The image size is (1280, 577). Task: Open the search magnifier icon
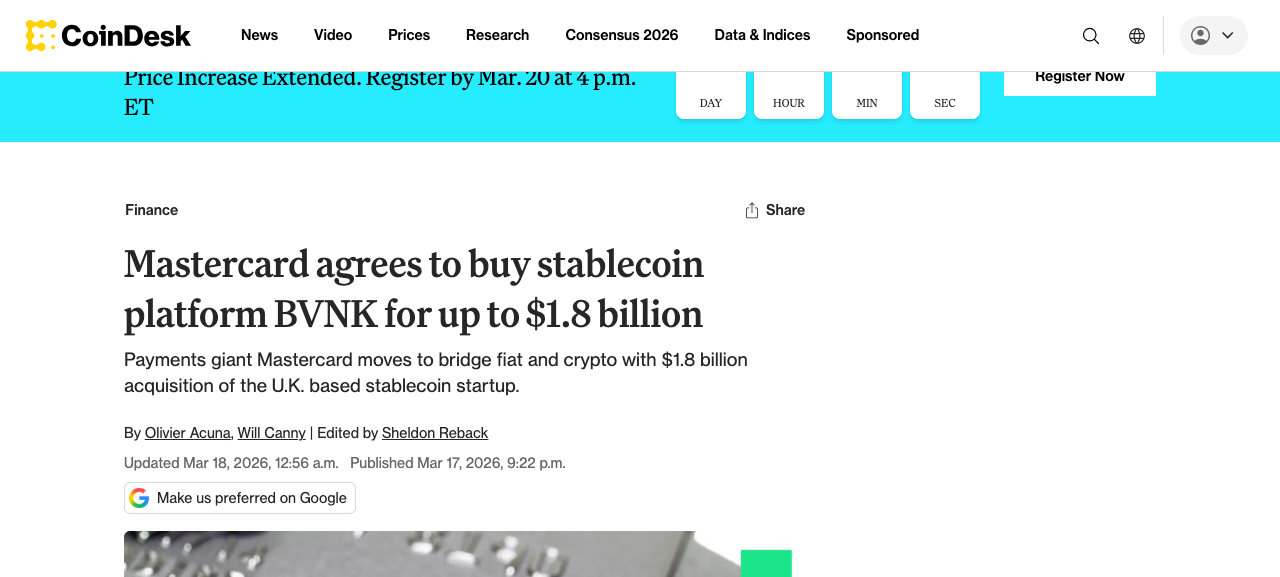[x=1091, y=36]
